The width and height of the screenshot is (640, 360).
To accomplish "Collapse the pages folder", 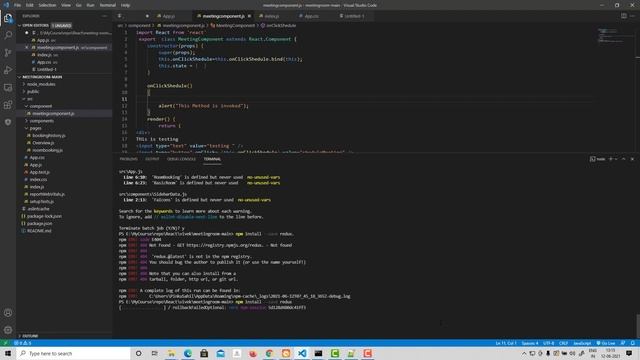I will [35, 128].
